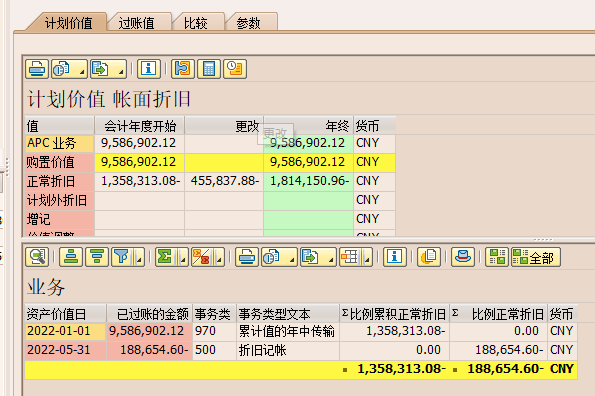Open the 参数 tab

click(x=249, y=23)
